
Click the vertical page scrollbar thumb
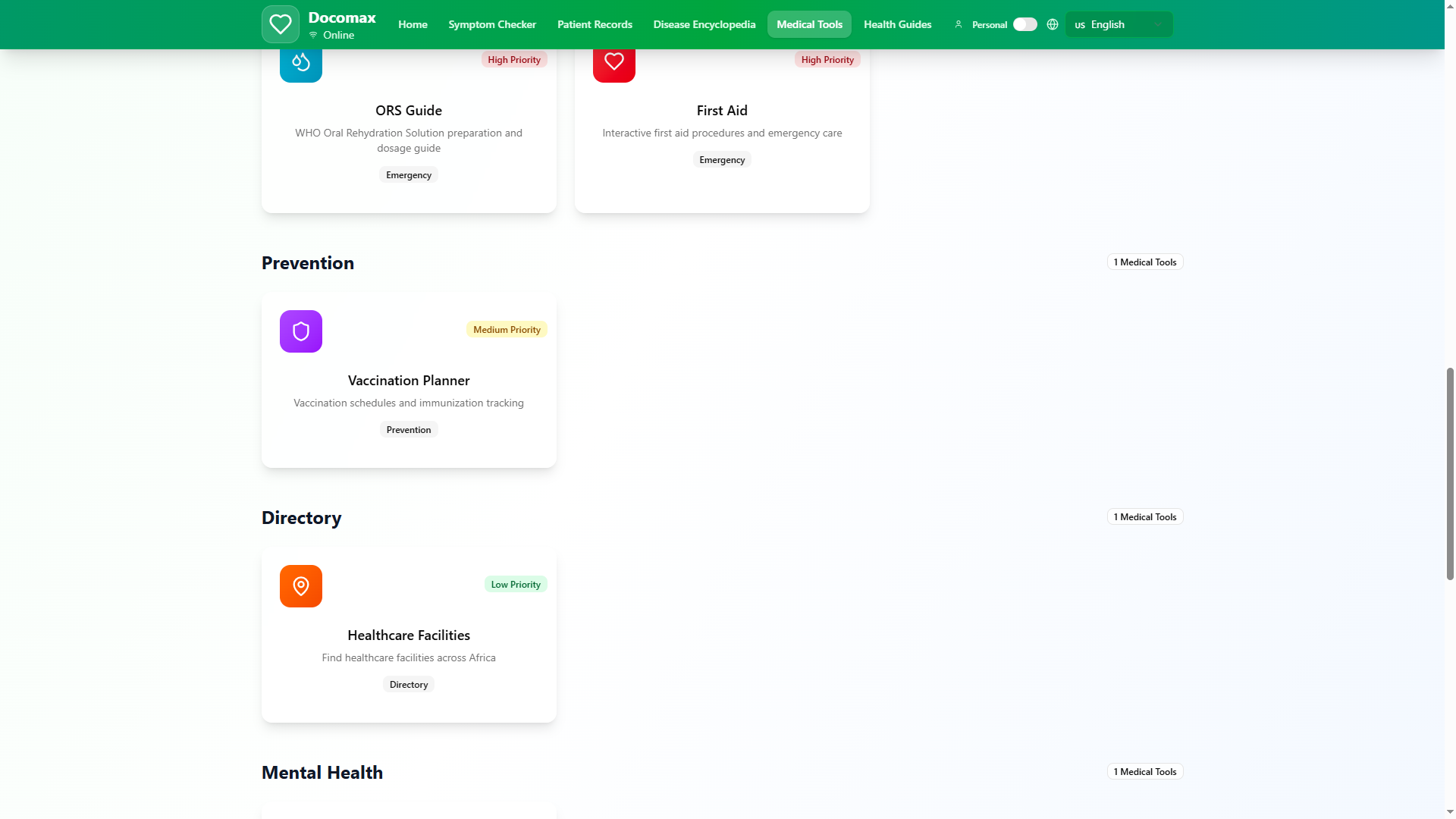pyautogui.click(x=1450, y=474)
